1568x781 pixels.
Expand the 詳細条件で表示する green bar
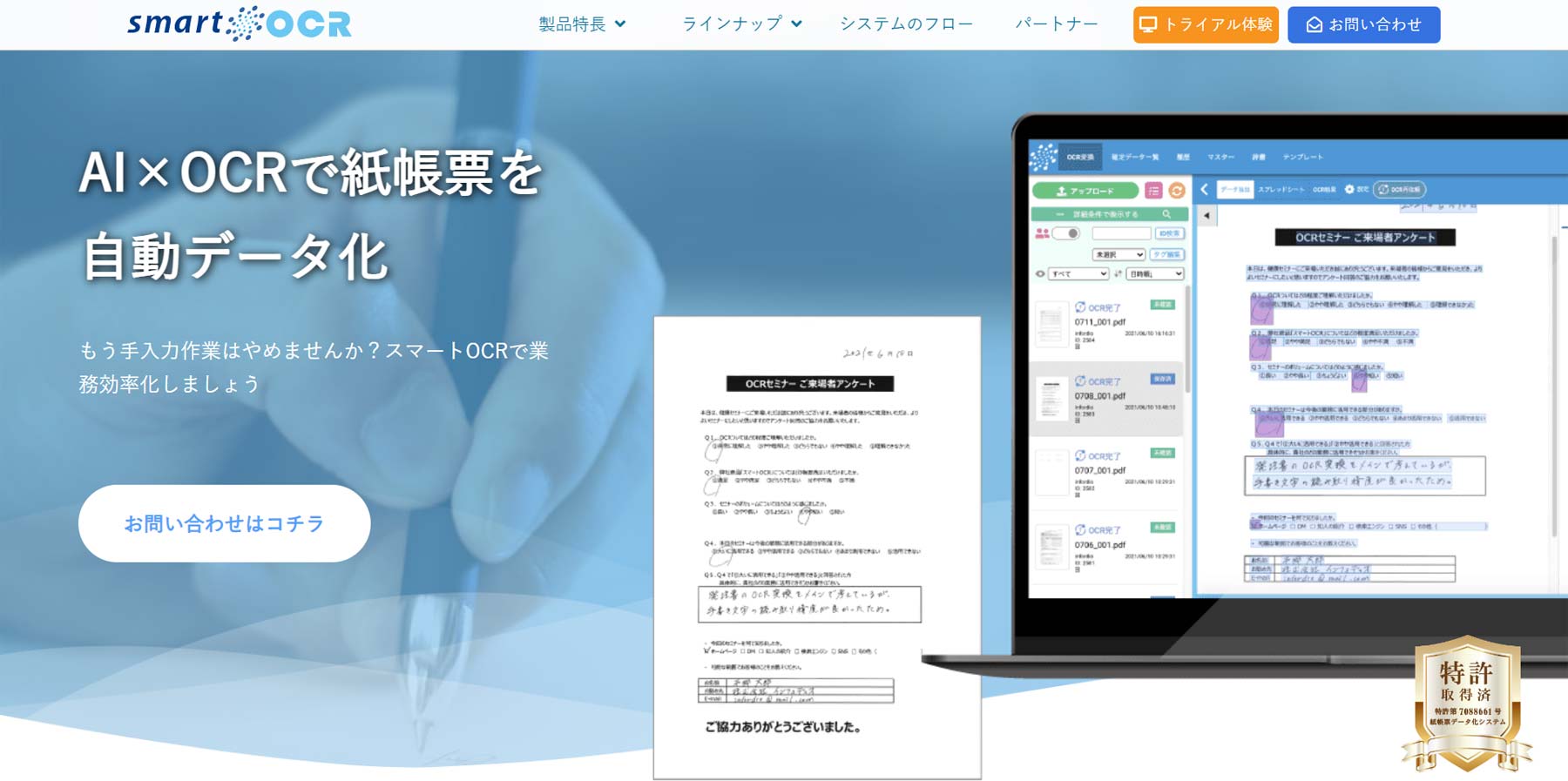1110,214
